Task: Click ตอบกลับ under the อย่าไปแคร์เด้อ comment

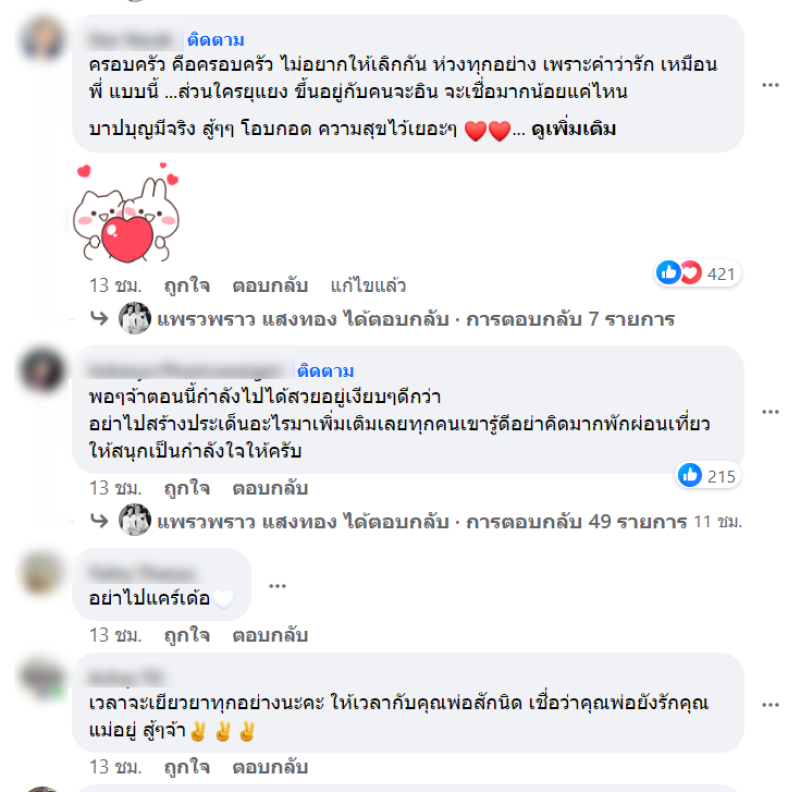Action: click(x=270, y=635)
